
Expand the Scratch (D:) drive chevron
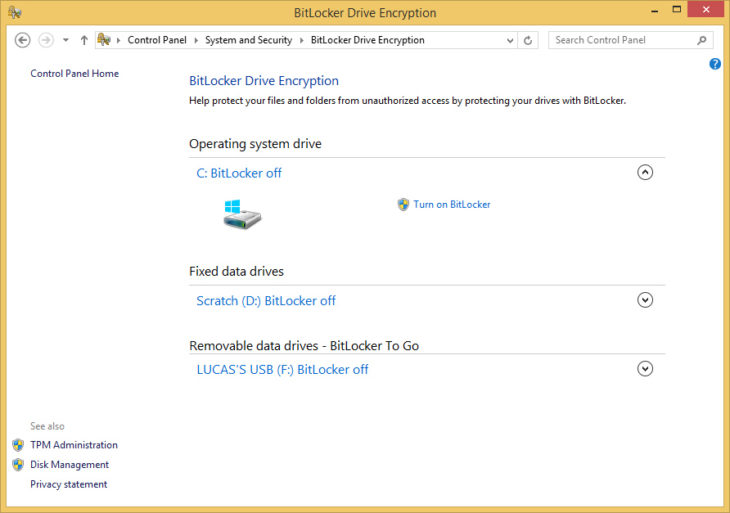(645, 300)
